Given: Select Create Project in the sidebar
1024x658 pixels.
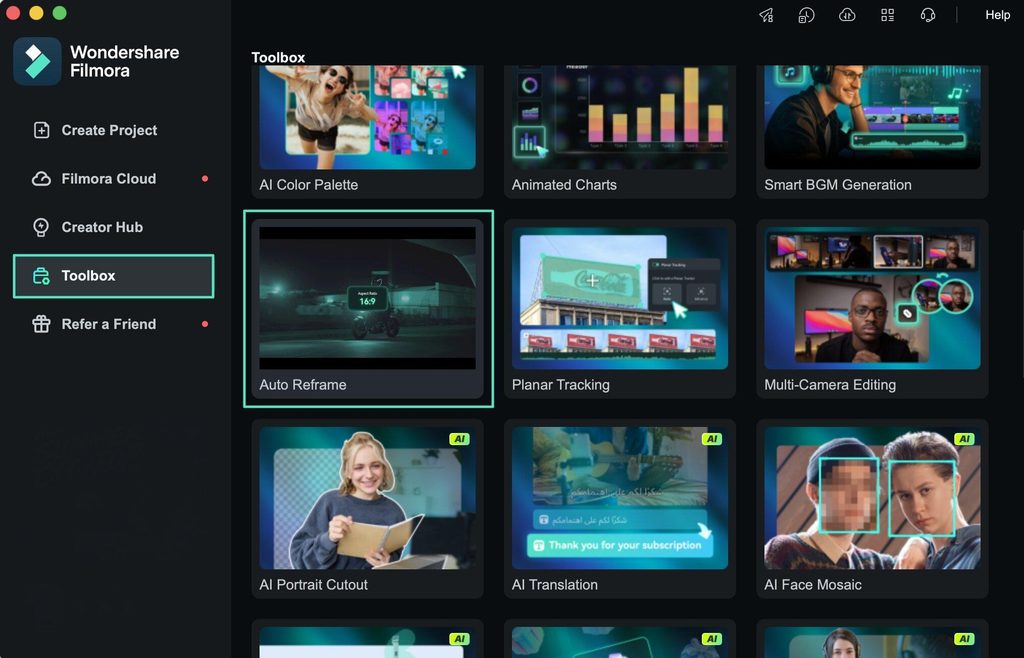Looking at the screenshot, I should tap(114, 130).
